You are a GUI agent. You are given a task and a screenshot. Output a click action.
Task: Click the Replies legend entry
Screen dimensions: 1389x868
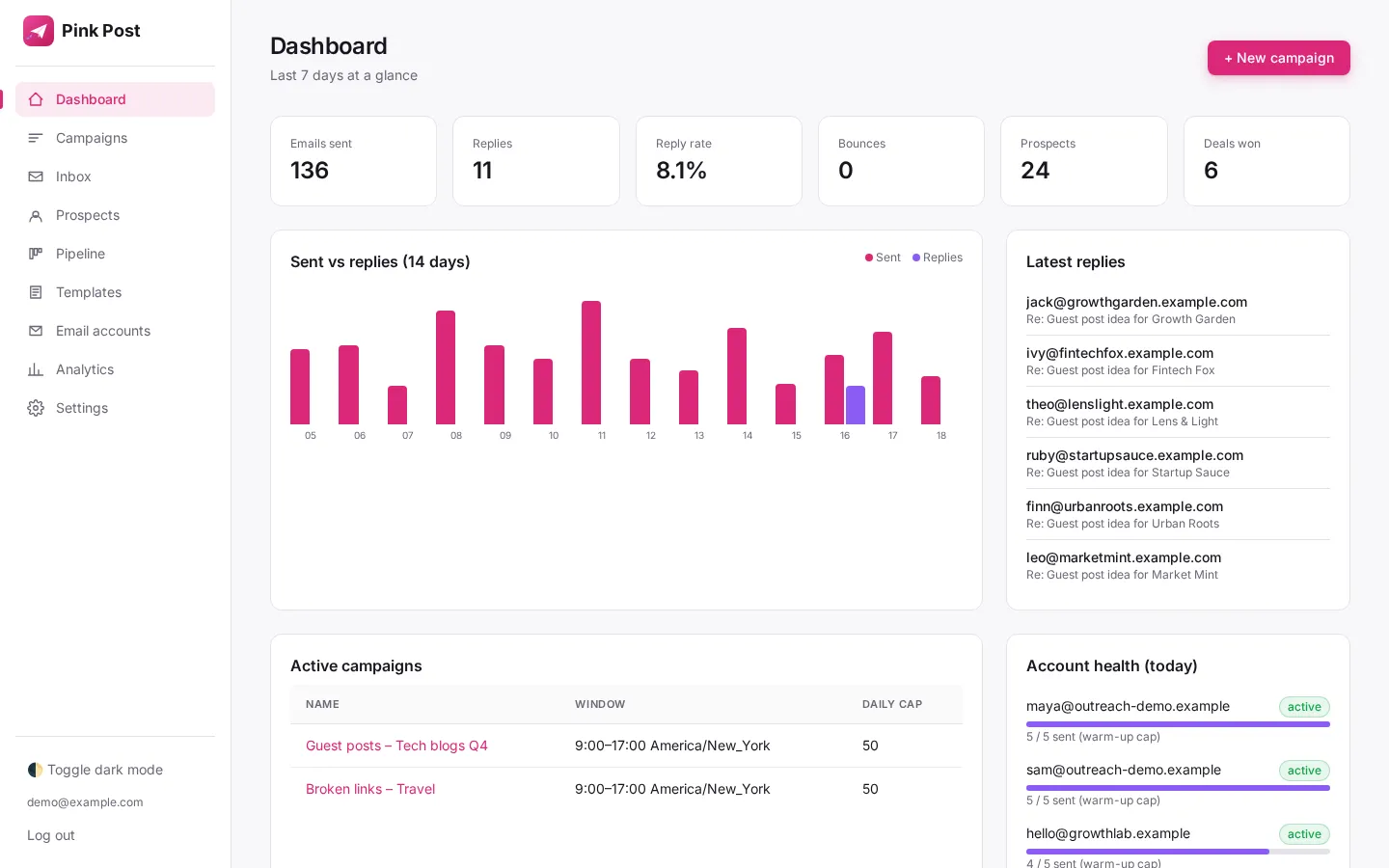point(938,258)
